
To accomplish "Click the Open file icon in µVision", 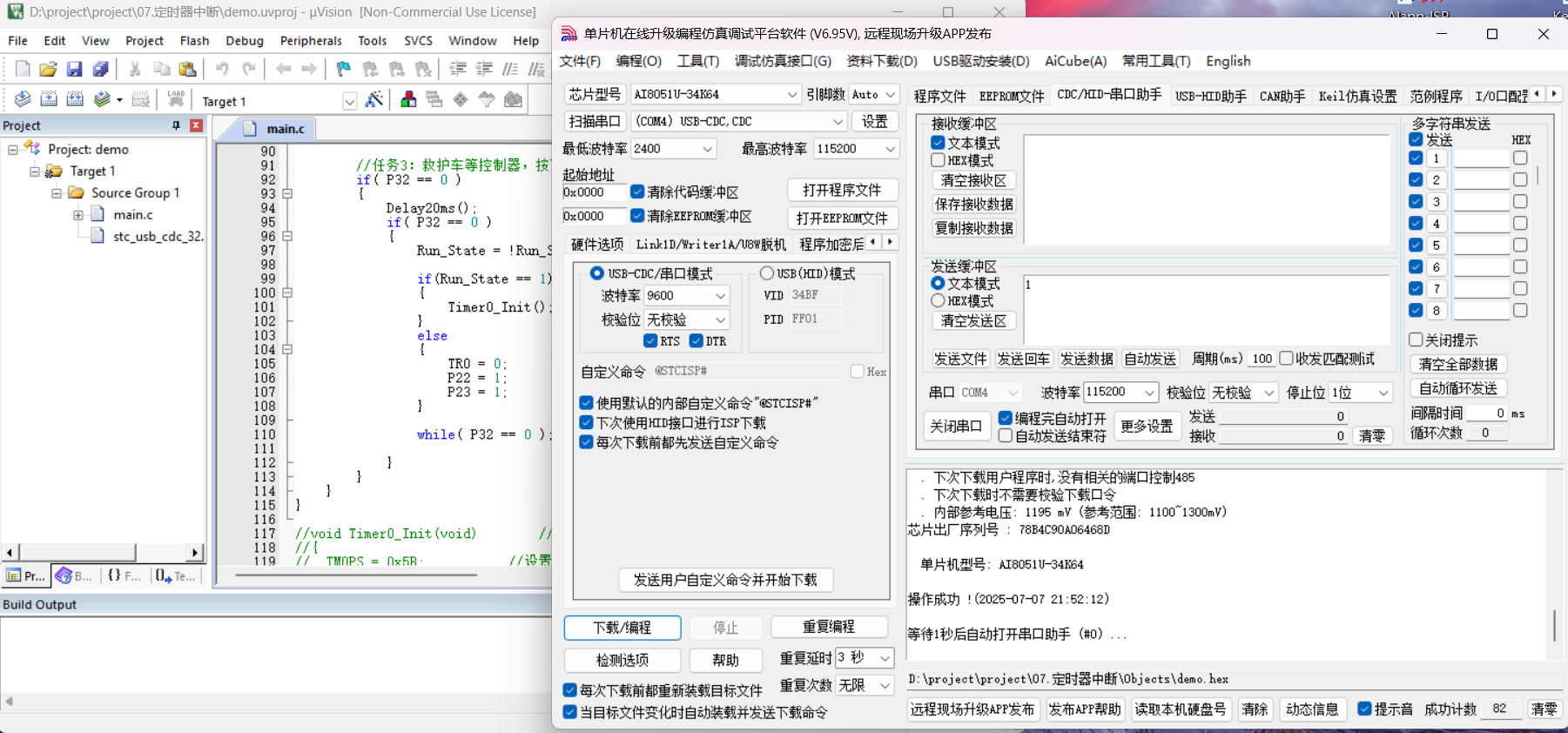I will [48, 69].
